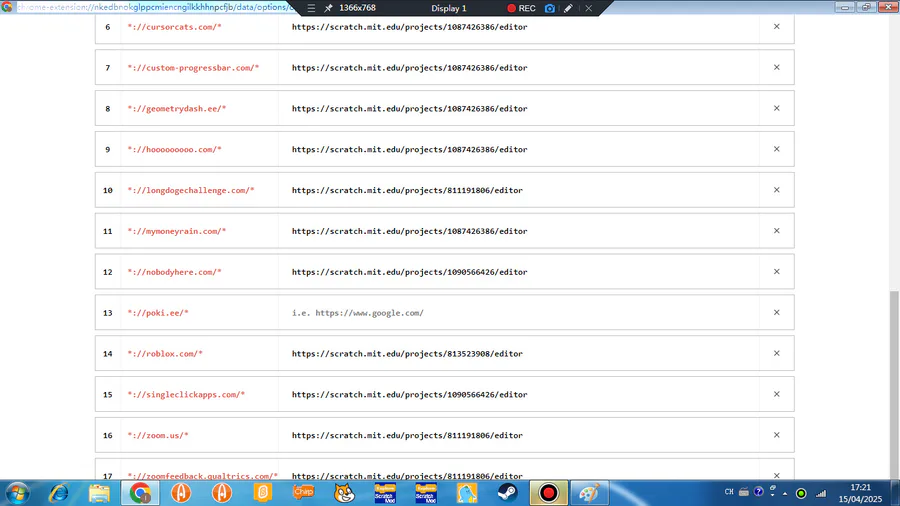Select the *://nobodyhere.com/* pattern
The height and width of the screenshot is (506, 900).
click(x=174, y=272)
